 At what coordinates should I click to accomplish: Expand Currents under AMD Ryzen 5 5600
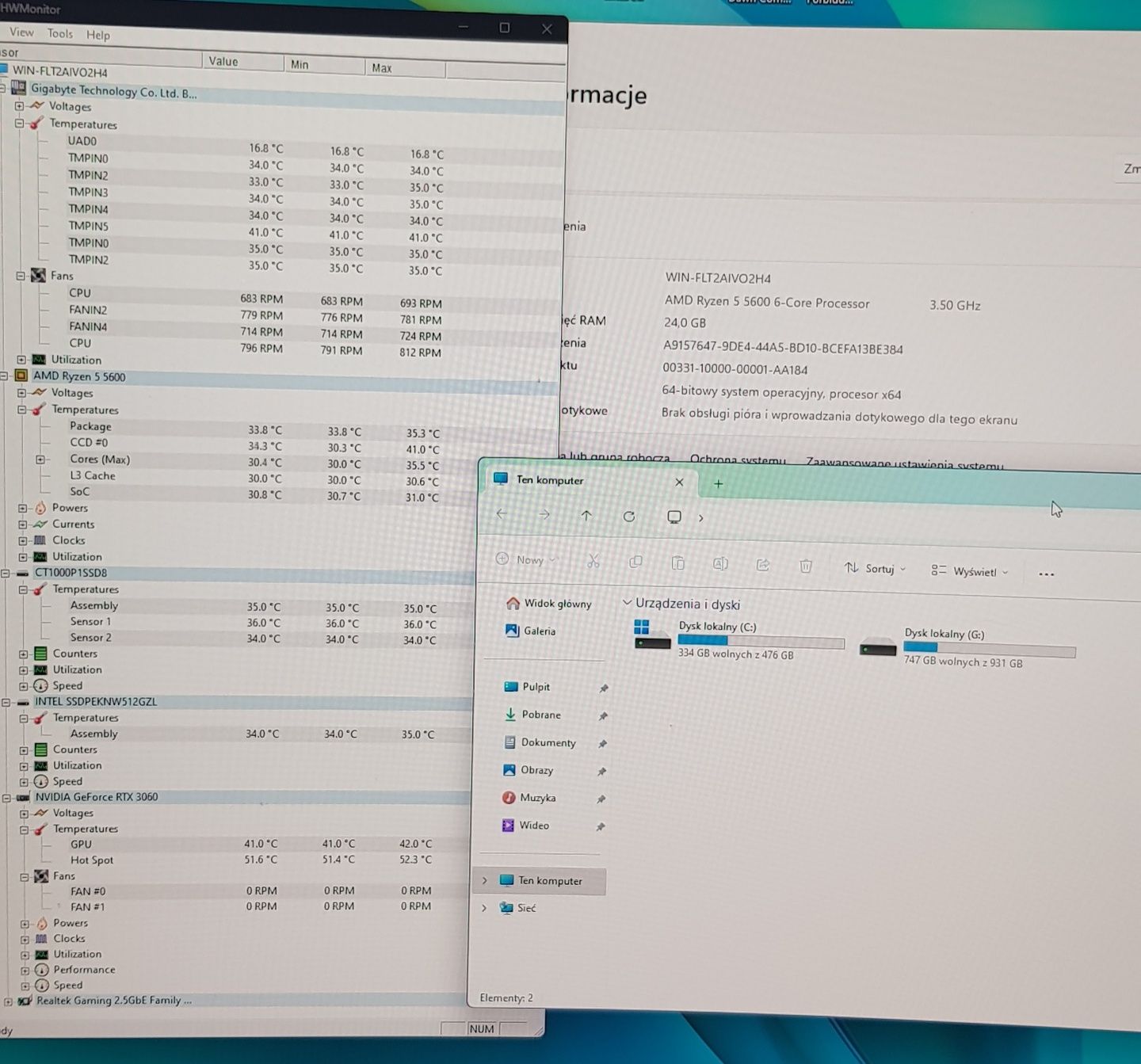pyautogui.click(x=23, y=524)
